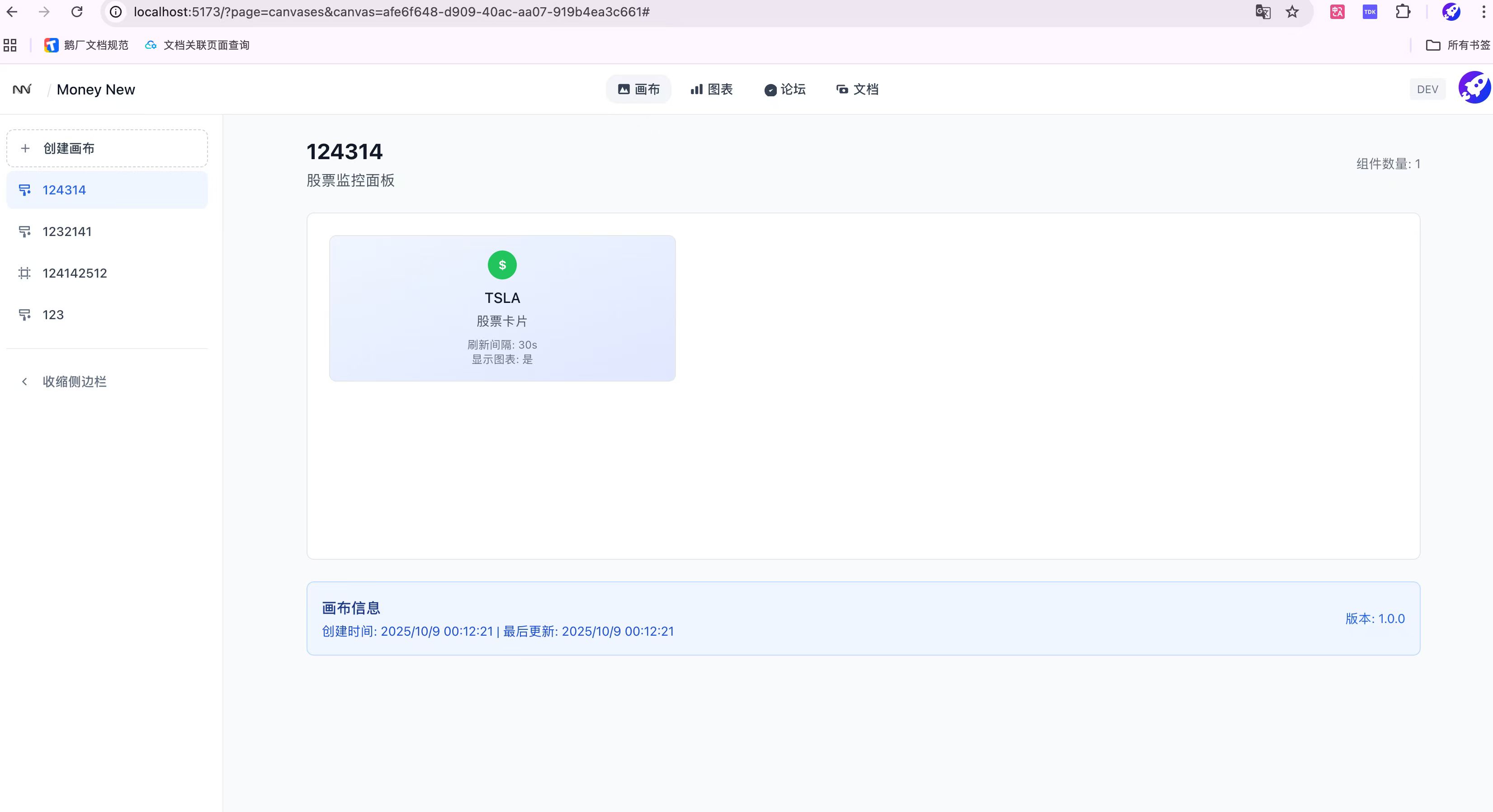Open the browser extensions puzzle icon
The width and height of the screenshot is (1493, 812).
[x=1403, y=12]
